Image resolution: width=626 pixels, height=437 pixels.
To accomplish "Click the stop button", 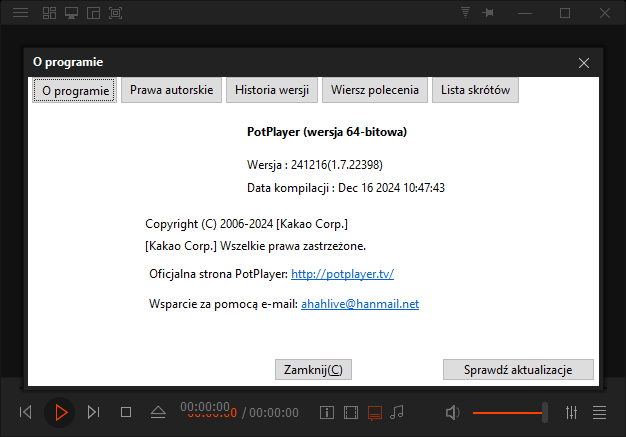I will click(x=126, y=412).
